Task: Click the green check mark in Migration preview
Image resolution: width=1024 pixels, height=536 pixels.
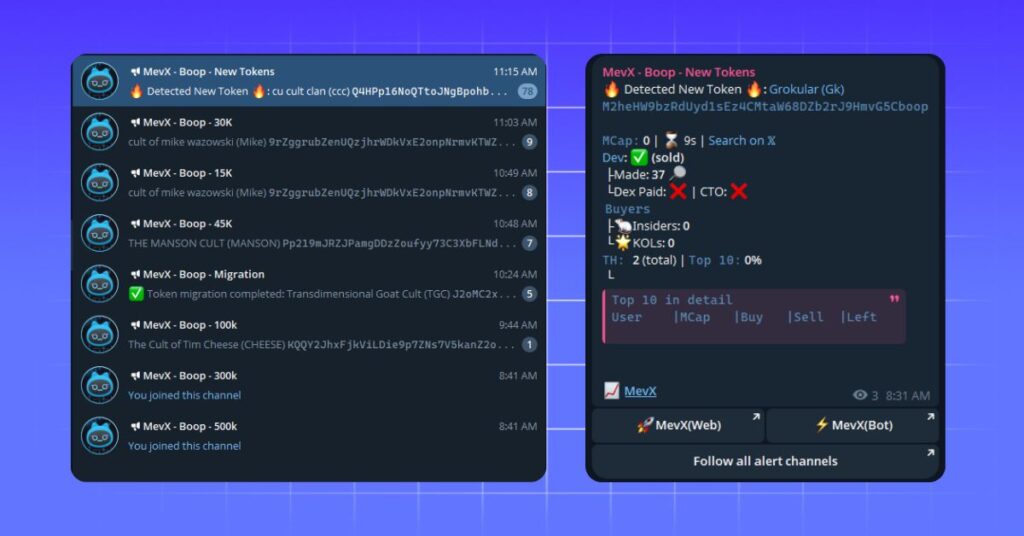Action: [x=136, y=294]
